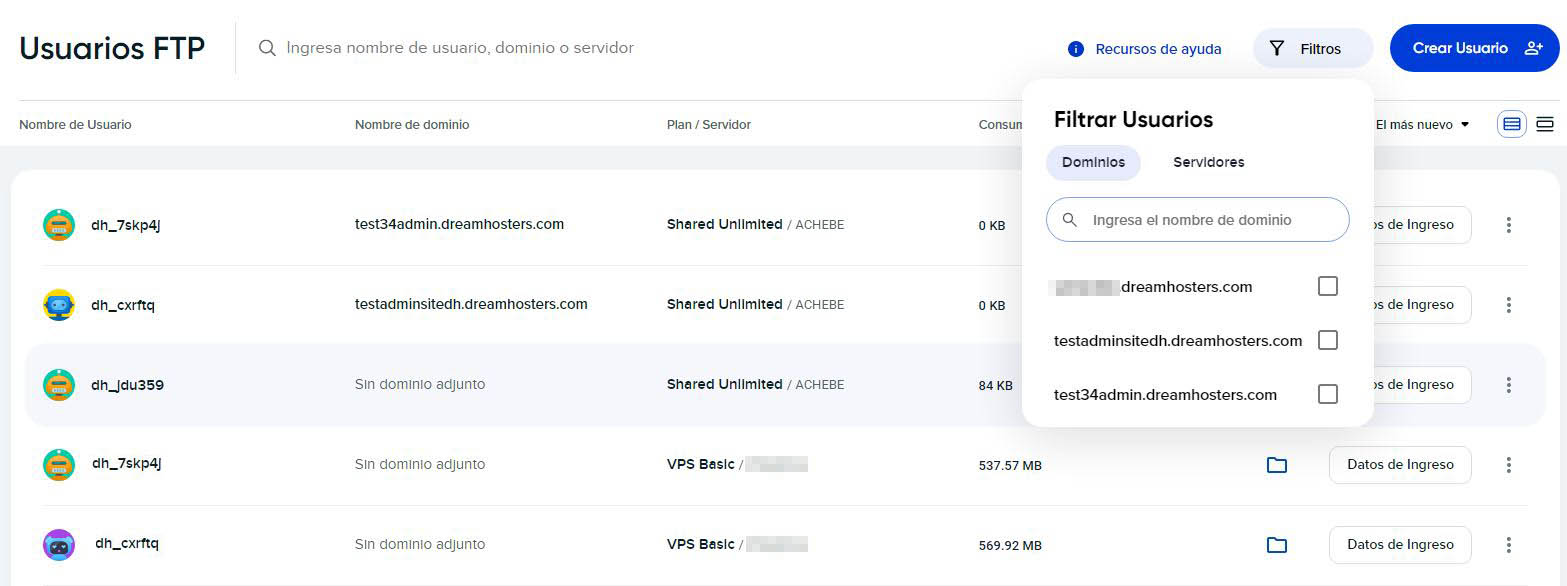This screenshot has height=586, width=1567.
Task: Click search magnifier icon in header
Action: 267,48
